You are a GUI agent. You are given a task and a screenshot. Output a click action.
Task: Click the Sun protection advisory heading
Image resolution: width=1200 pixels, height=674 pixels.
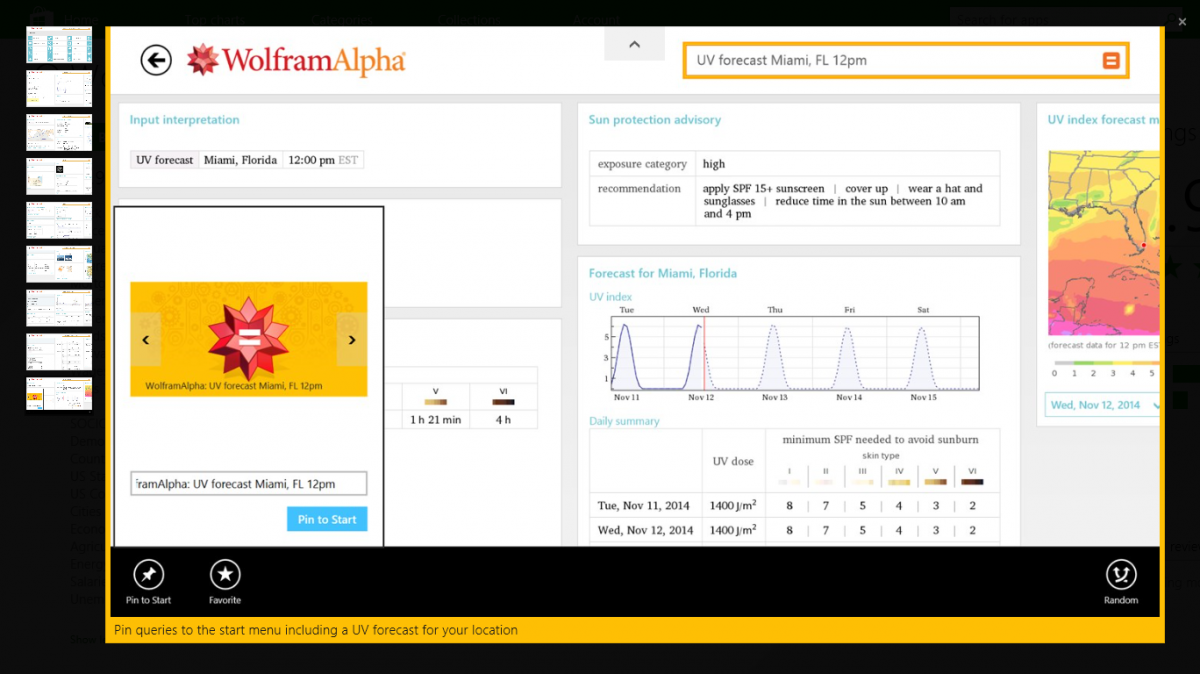[655, 120]
